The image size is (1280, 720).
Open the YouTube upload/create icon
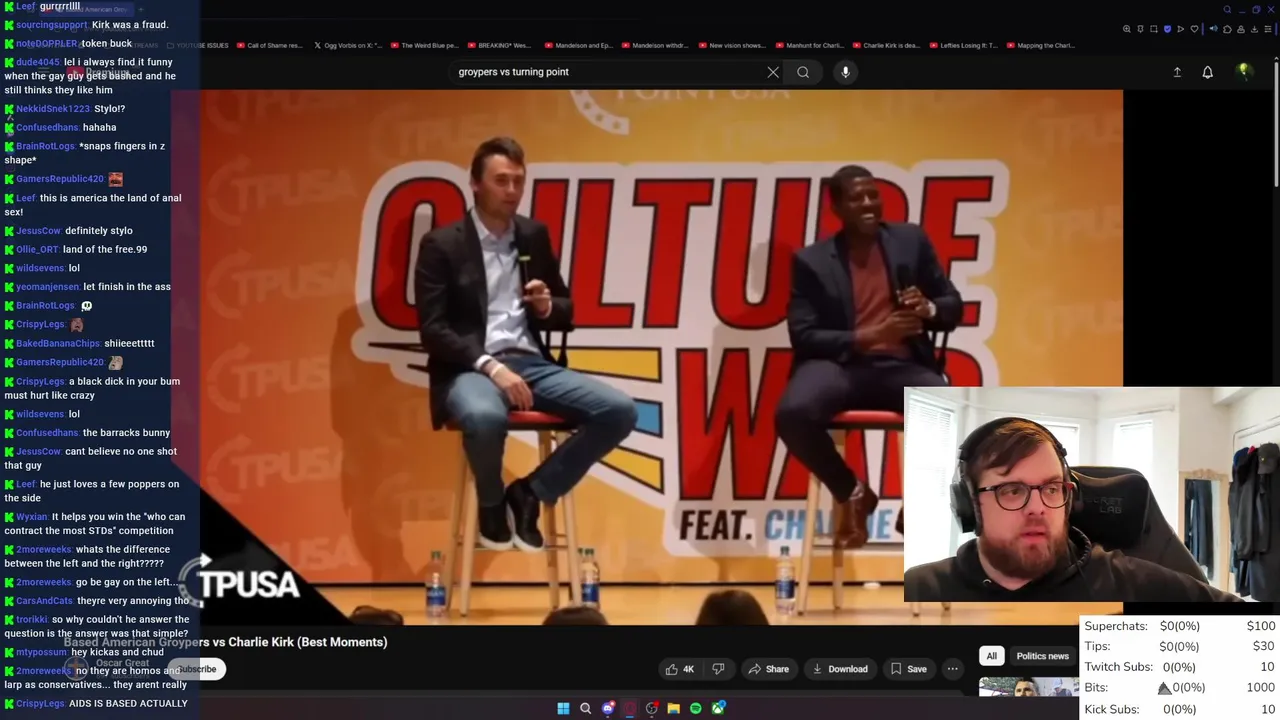1177,72
